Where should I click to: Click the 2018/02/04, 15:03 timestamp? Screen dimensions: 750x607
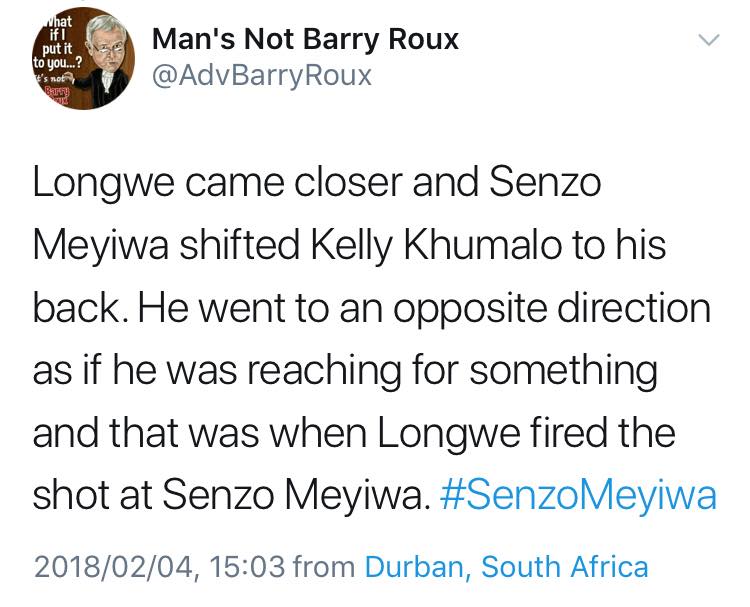(x=159, y=567)
